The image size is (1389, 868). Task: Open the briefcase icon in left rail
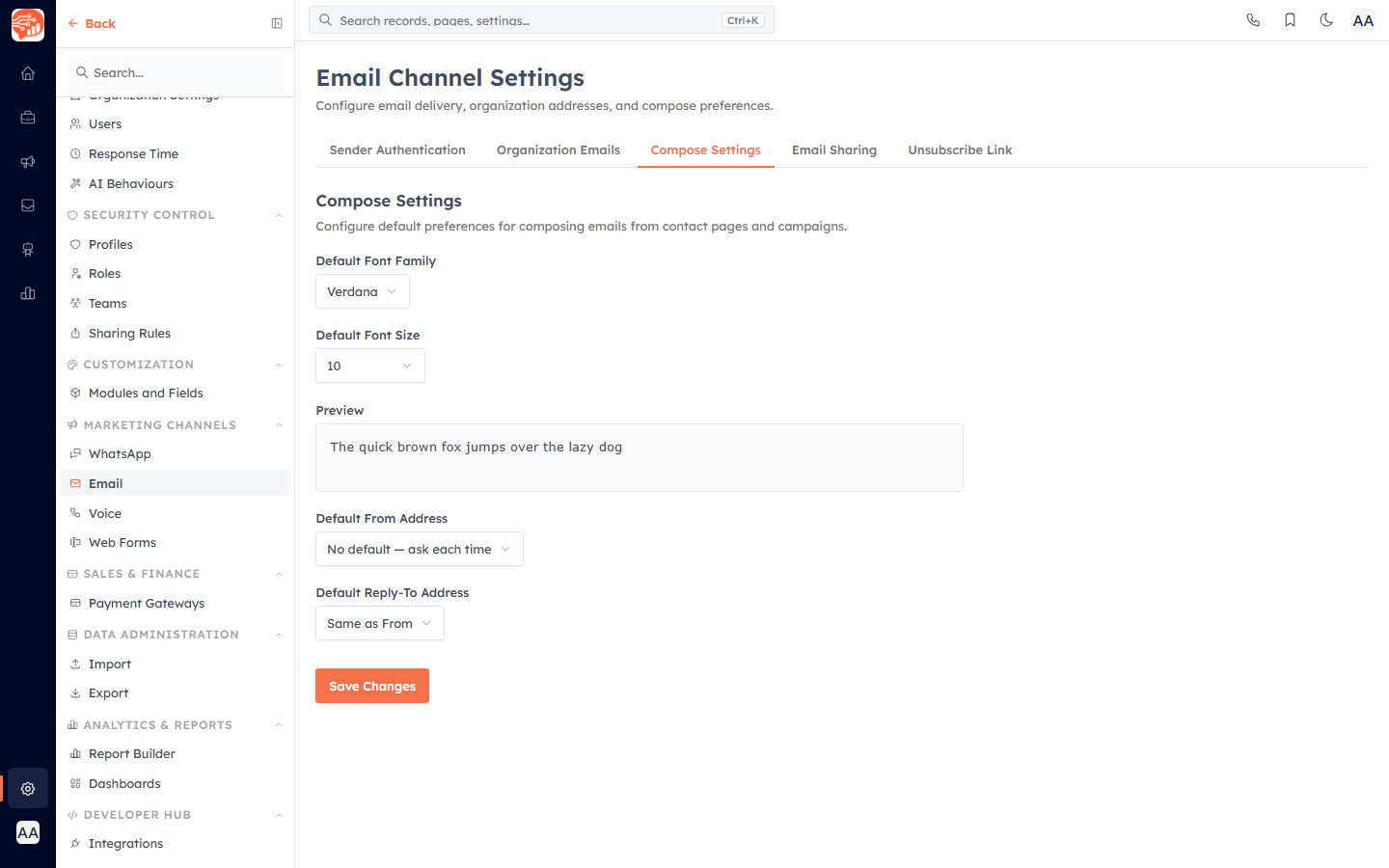[x=28, y=118]
